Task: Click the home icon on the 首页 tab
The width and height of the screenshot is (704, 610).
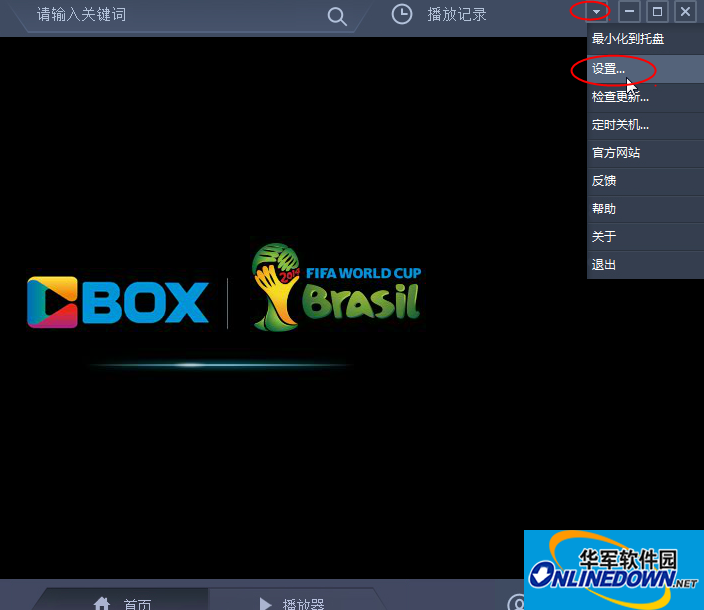Action: pos(101,603)
